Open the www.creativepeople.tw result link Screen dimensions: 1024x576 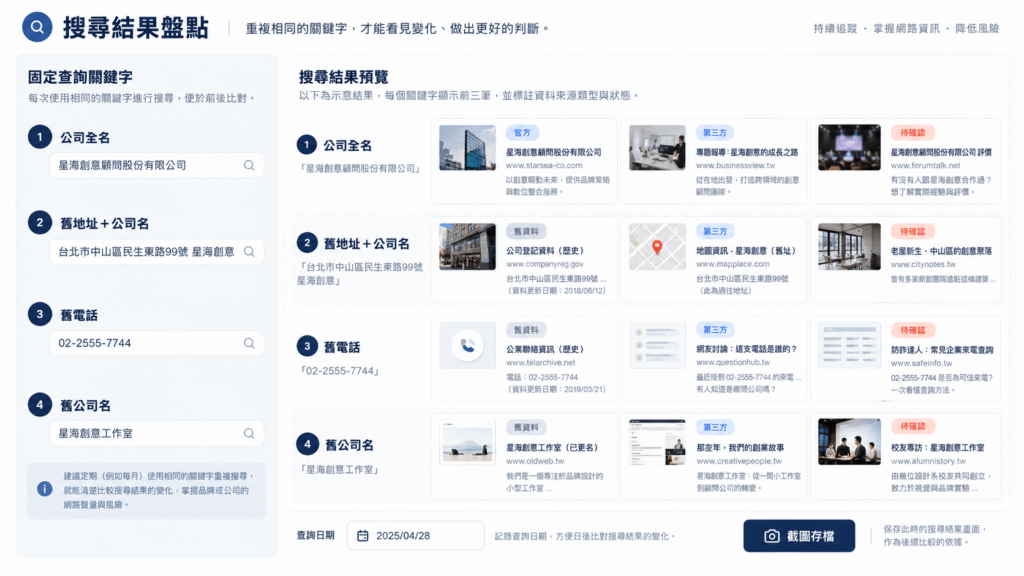point(739,461)
